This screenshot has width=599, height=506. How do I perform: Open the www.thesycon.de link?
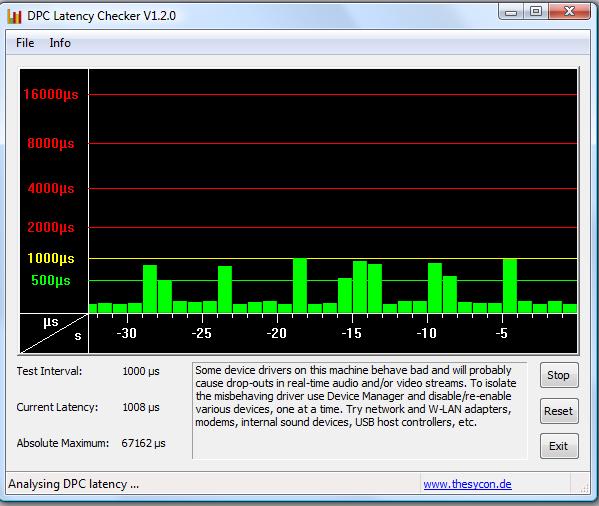[467, 484]
